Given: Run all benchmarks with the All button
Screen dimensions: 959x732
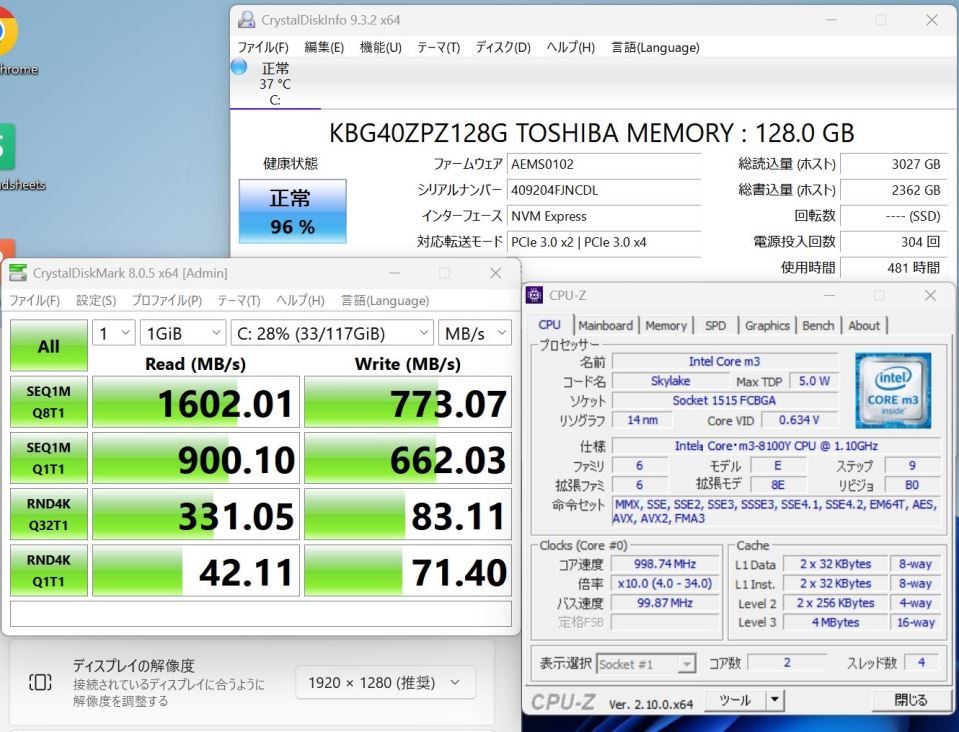Looking at the screenshot, I should [49, 346].
